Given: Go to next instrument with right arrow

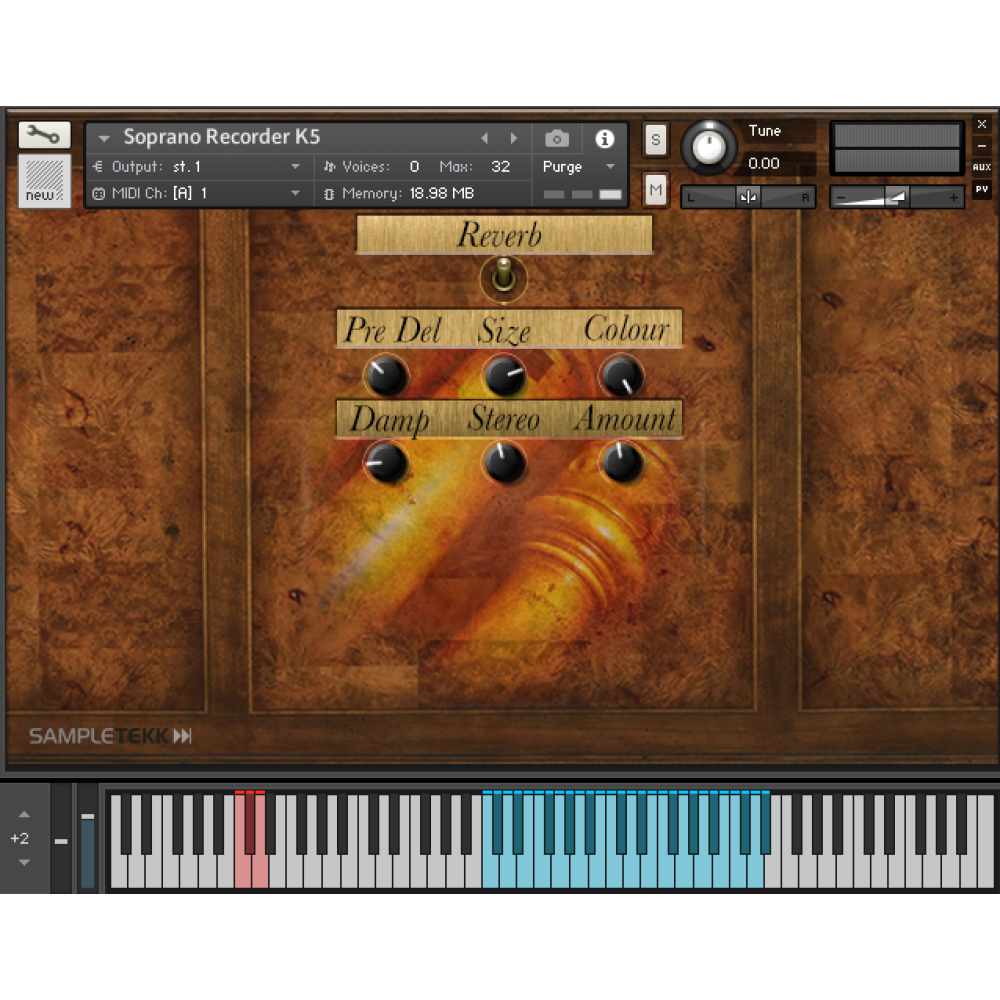Looking at the screenshot, I should point(514,139).
